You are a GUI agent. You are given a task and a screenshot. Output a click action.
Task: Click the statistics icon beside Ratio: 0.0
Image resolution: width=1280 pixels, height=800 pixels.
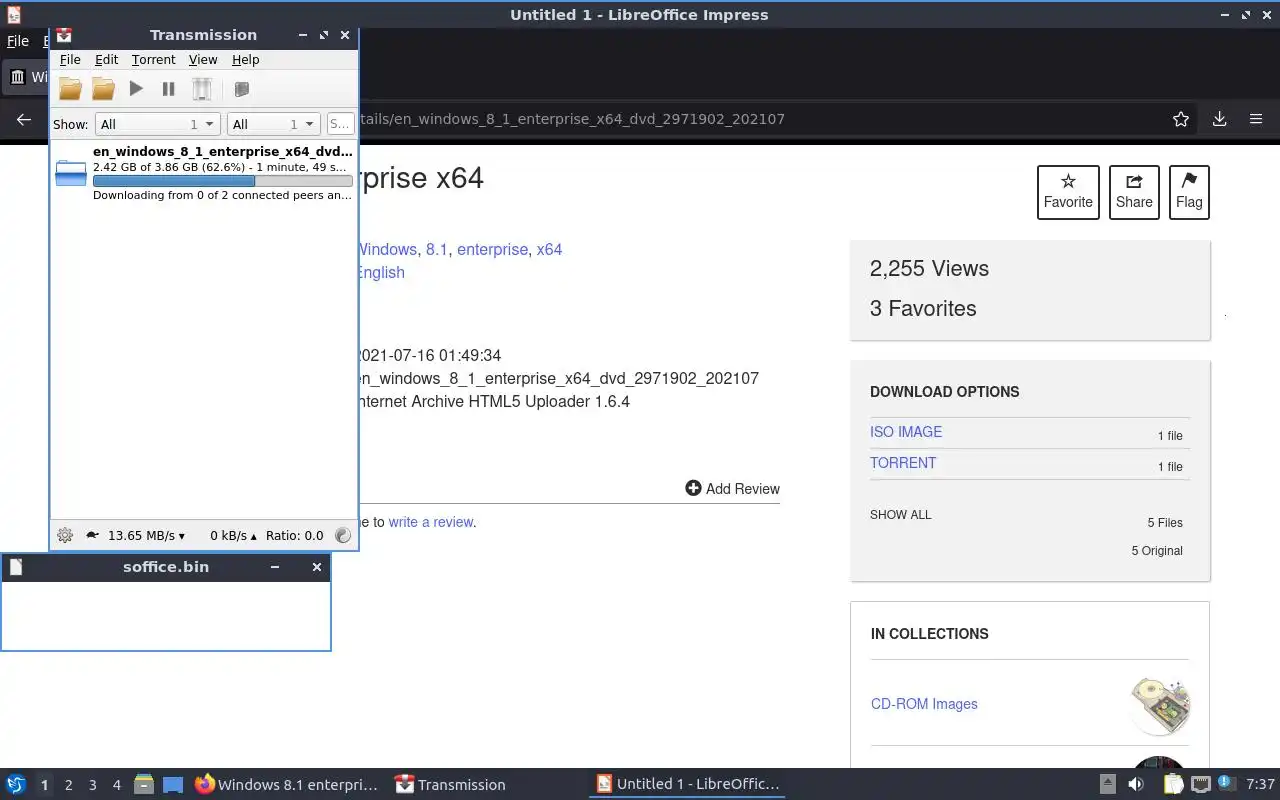pos(343,535)
